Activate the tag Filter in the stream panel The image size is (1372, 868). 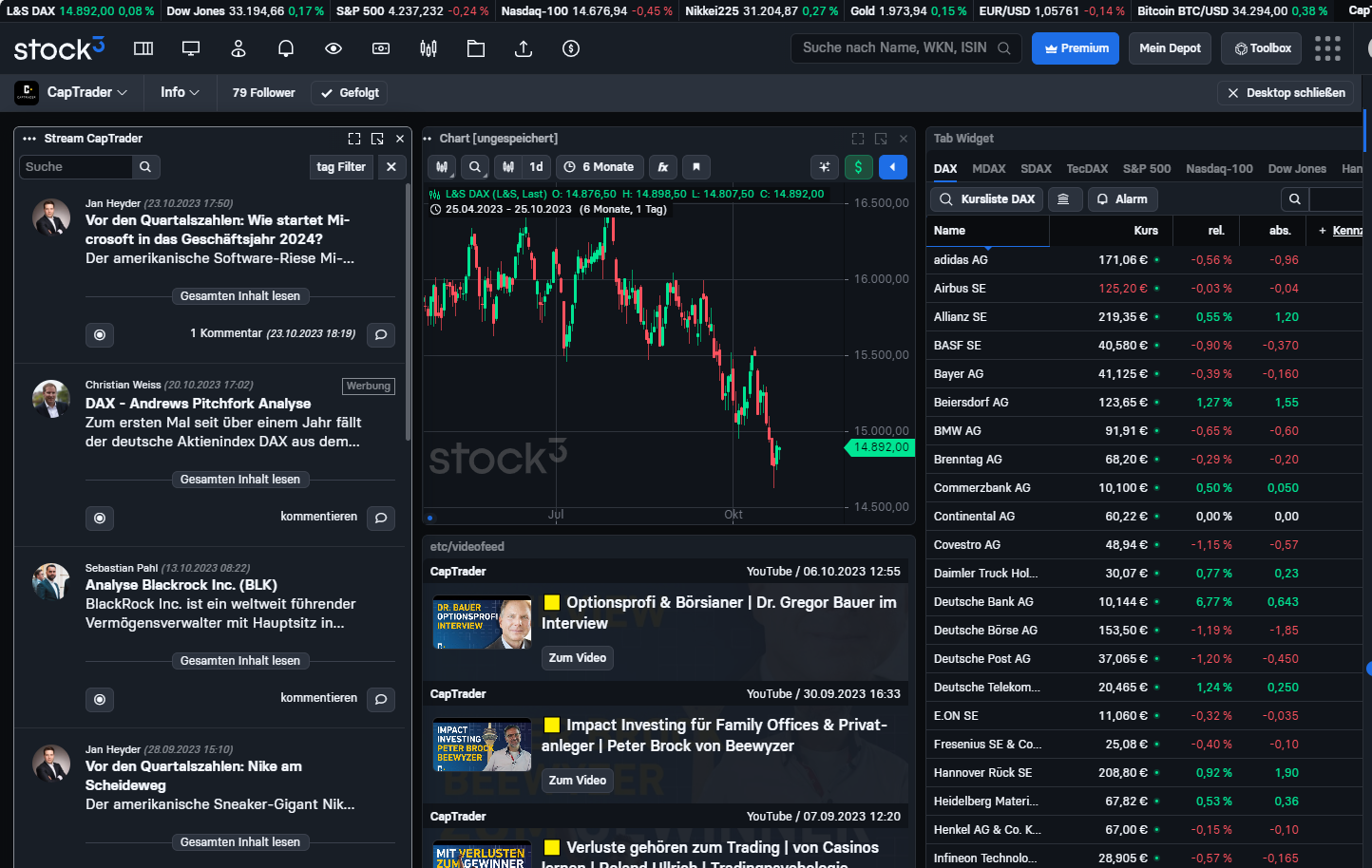(341, 166)
